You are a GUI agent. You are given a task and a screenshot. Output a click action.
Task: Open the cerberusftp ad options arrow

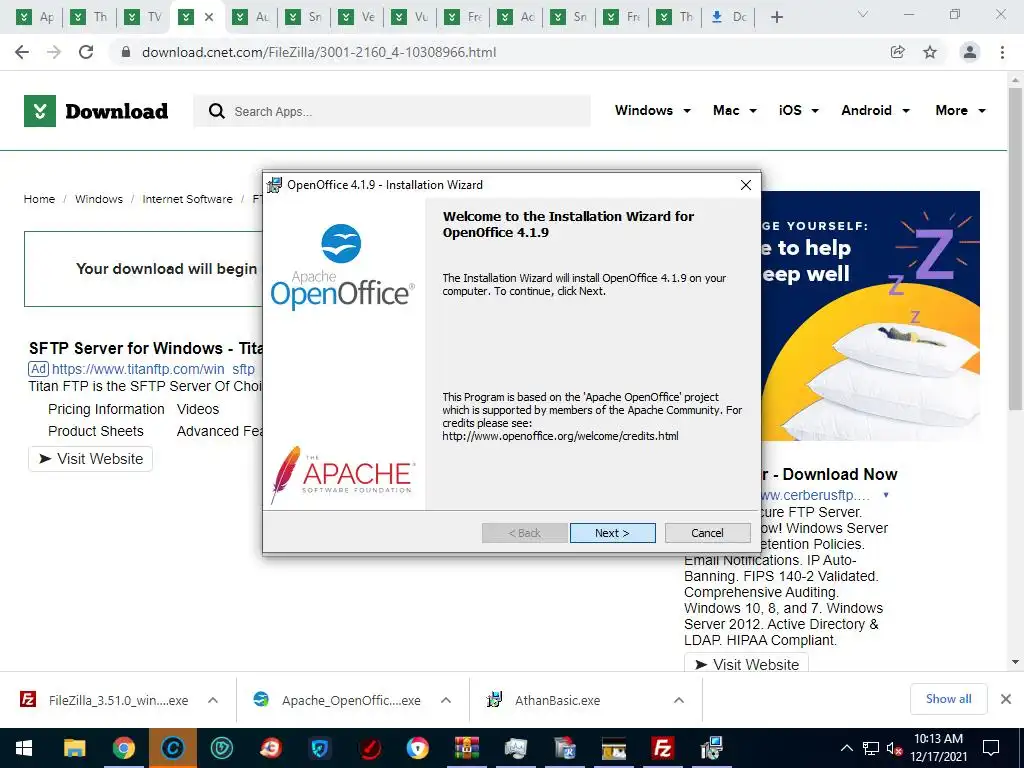(x=886, y=495)
